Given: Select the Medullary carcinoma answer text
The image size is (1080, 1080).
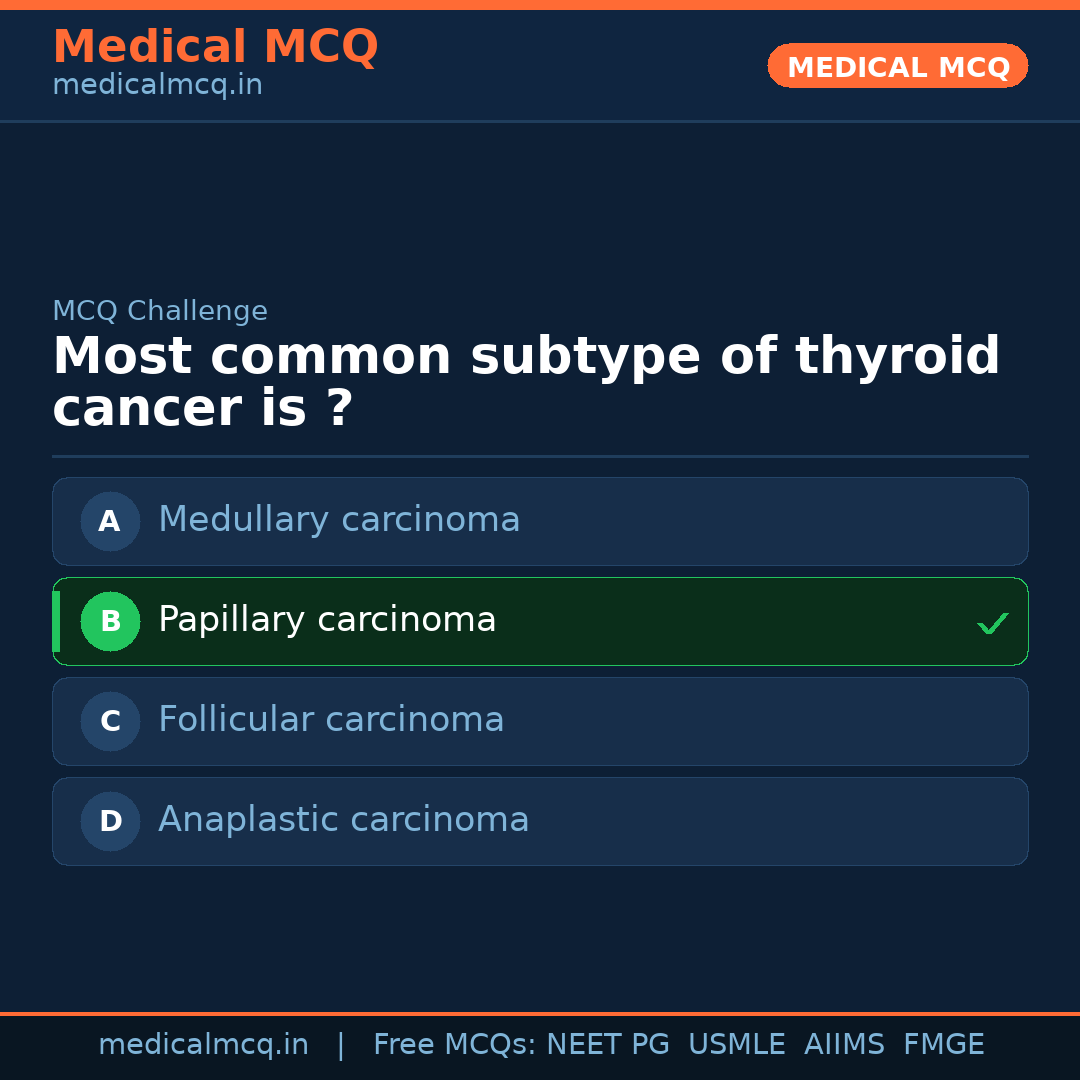Looking at the screenshot, I should coord(339,520).
